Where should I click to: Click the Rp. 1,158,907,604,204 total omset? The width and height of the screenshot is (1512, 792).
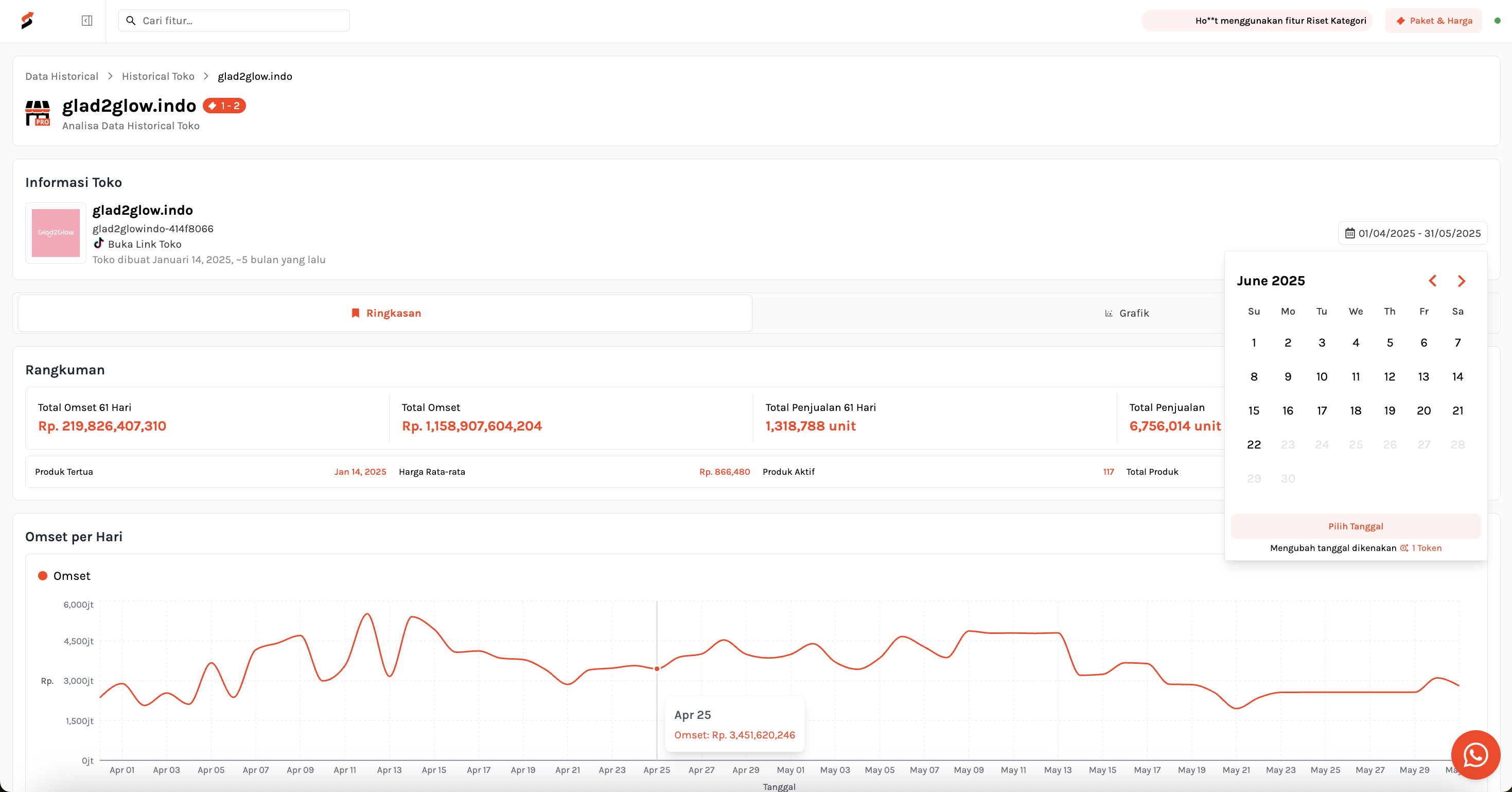pyautogui.click(x=471, y=426)
